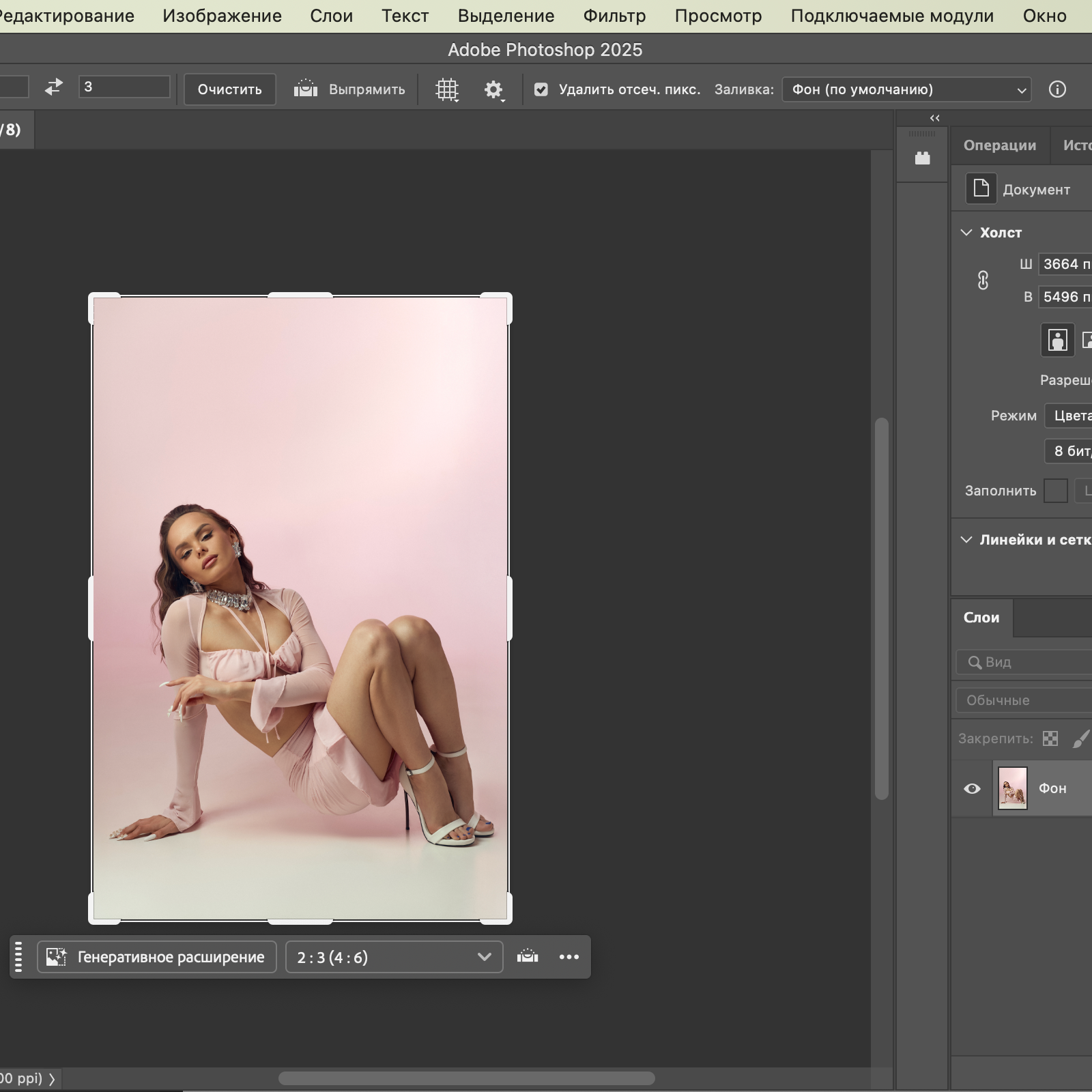The image size is (1092, 1092).
Task: Click the canvas height field 5496
Action: pos(1065,297)
